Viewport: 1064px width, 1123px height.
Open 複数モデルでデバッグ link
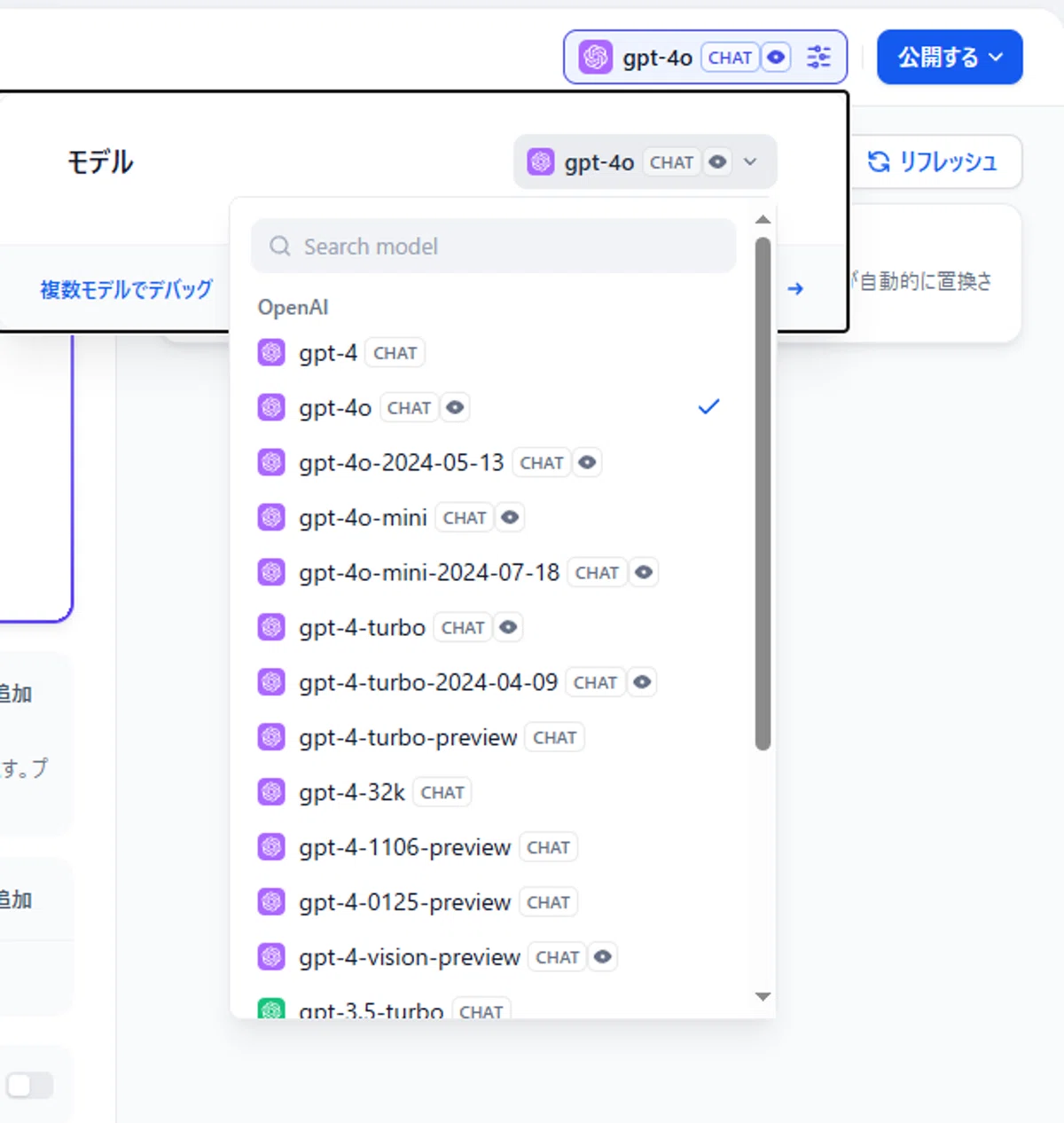tap(126, 289)
